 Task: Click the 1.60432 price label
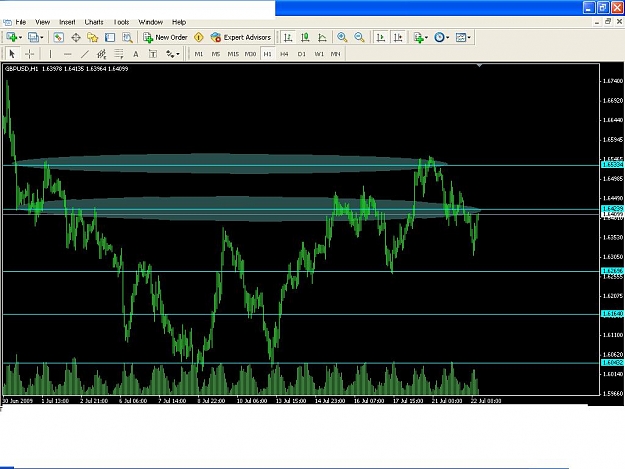pyautogui.click(x=612, y=363)
